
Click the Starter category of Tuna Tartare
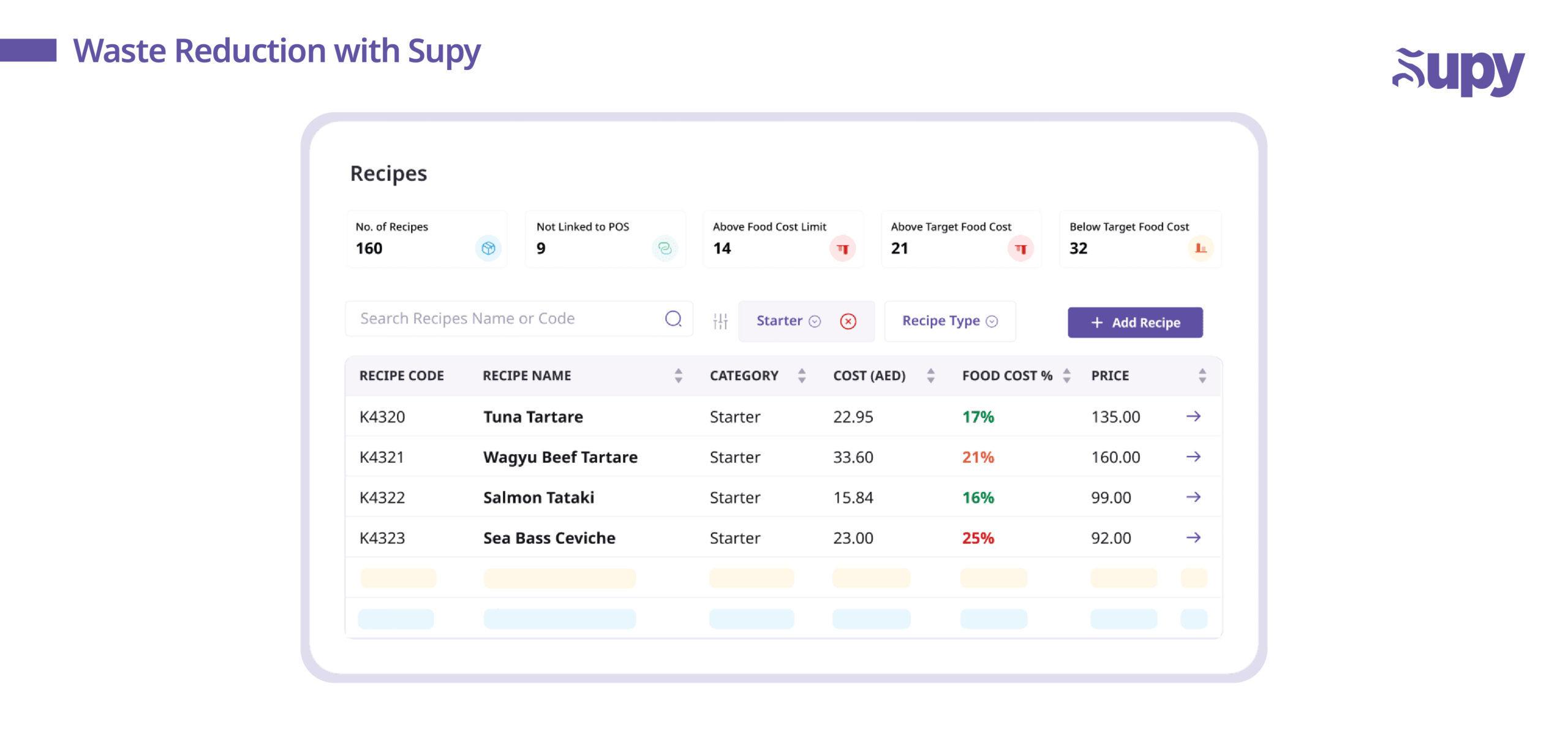pyautogui.click(x=735, y=417)
